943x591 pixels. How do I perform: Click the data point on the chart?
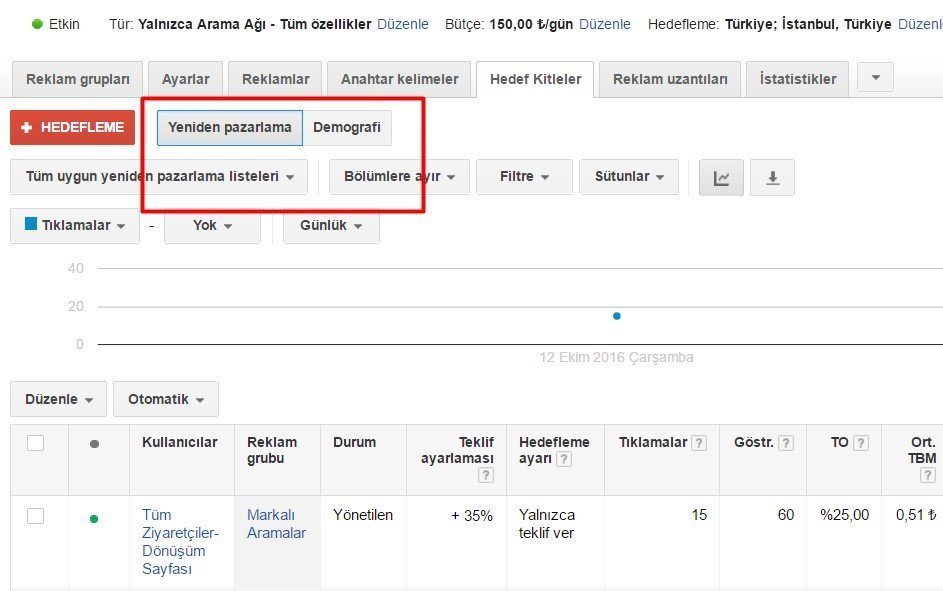click(x=617, y=316)
